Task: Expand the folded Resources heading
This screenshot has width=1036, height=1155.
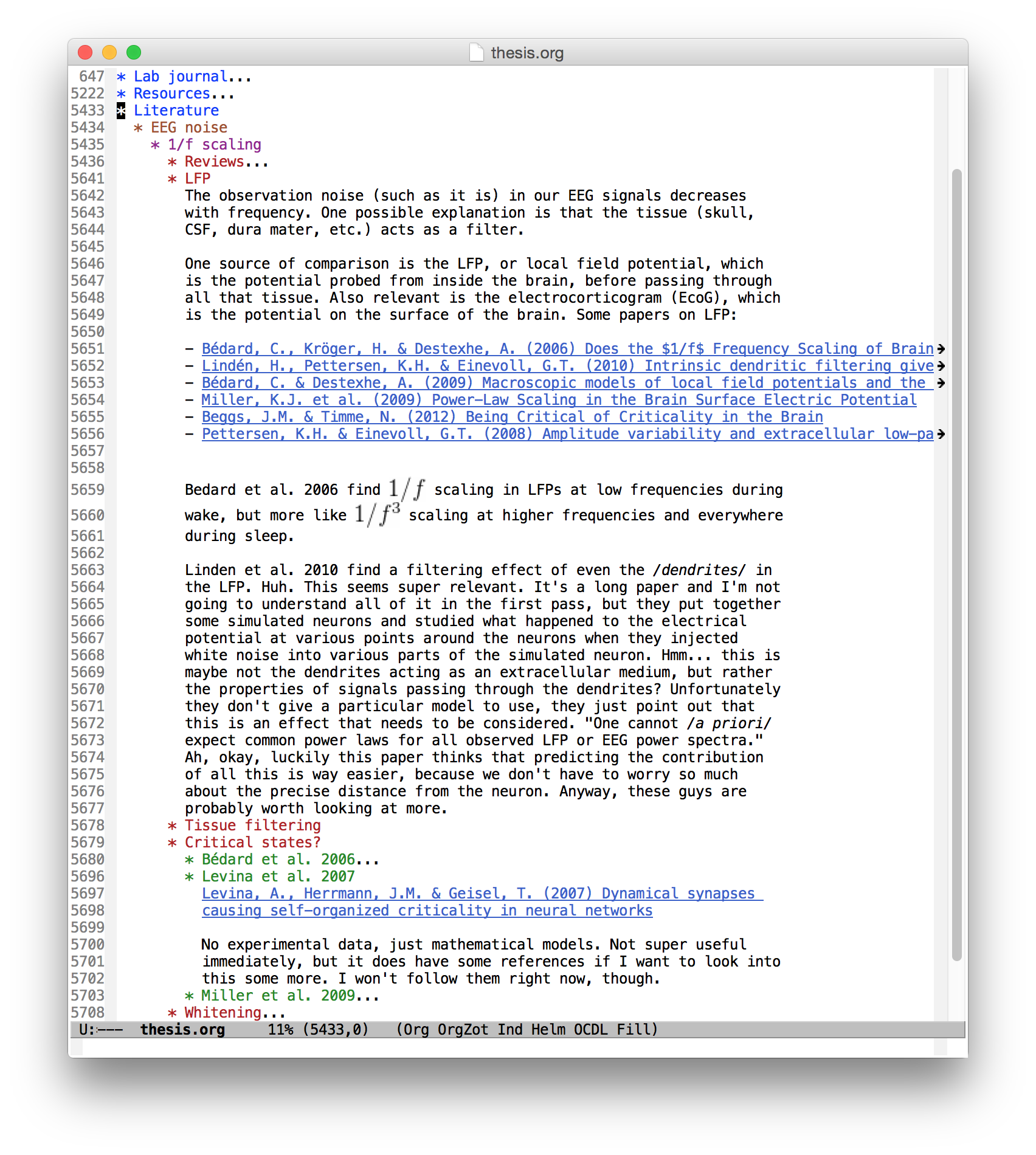Action: [x=175, y=94]
